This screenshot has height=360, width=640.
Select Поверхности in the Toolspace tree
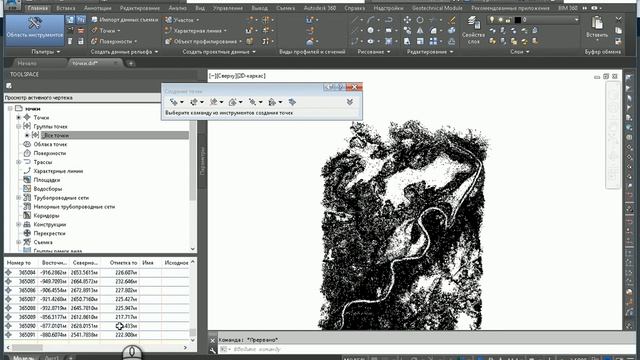(49, 153)
